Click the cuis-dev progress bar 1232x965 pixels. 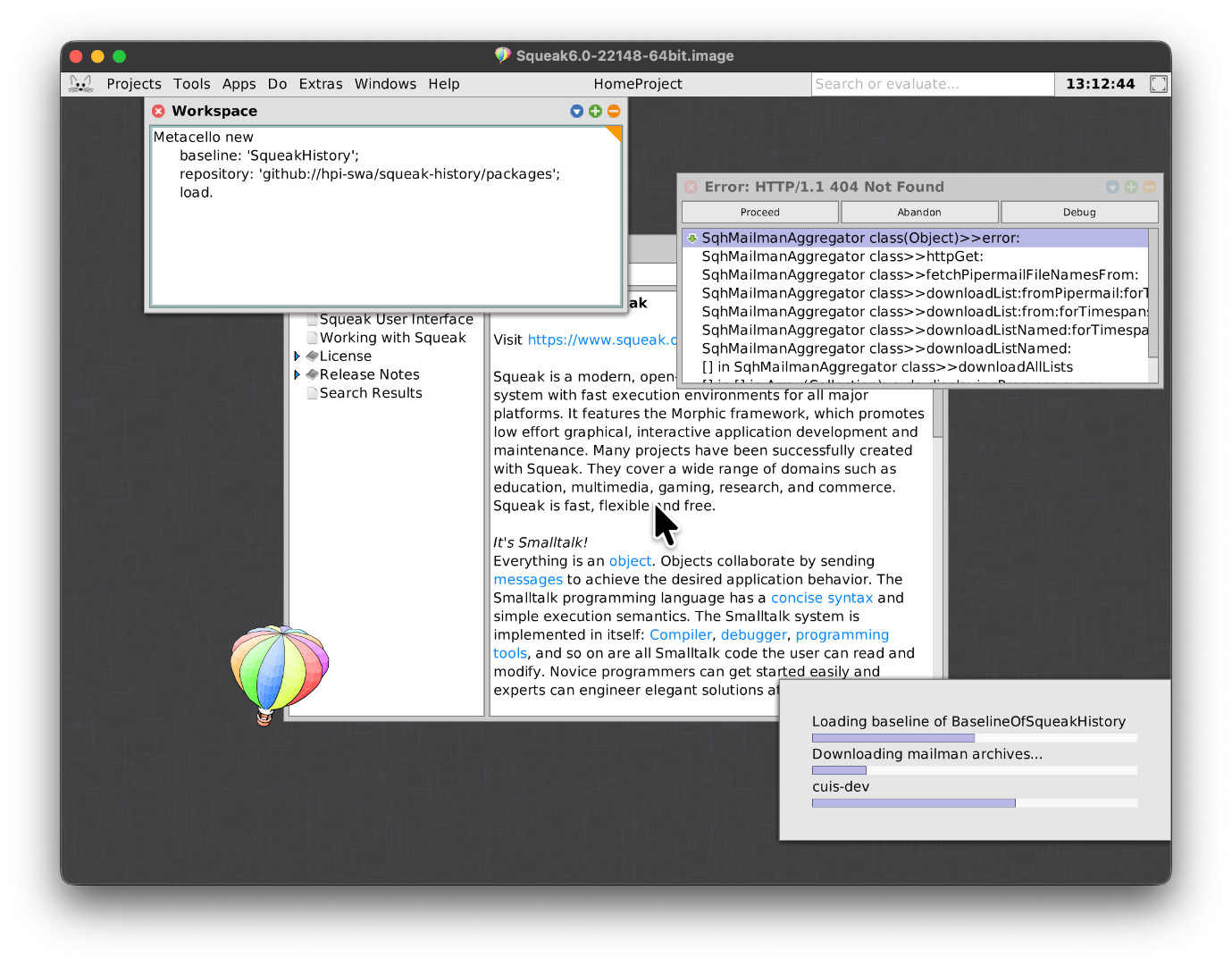click(974, 802)
